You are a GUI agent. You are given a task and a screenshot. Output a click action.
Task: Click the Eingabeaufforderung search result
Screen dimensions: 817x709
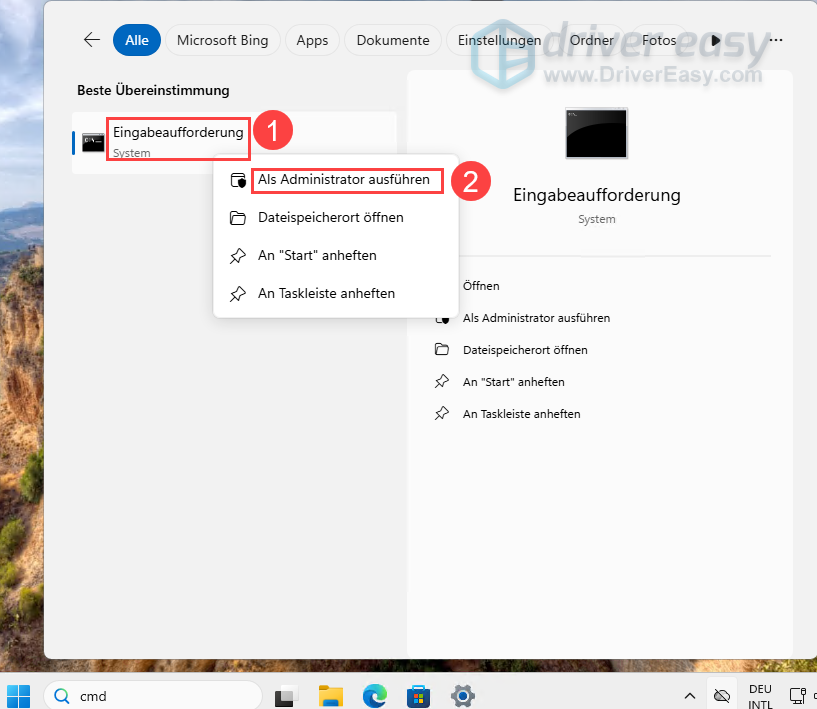[x=234, y=142]
